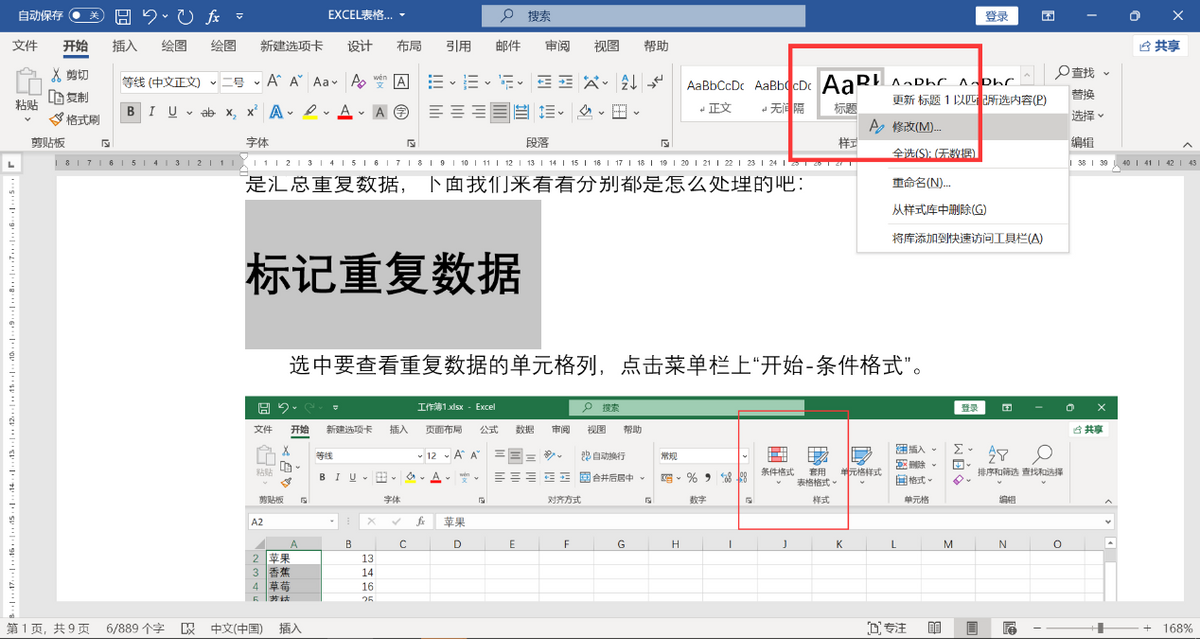Toggle Italic formatting button
The width and height of the screenshot is (1200, 639).
click(x=154, y=112)
